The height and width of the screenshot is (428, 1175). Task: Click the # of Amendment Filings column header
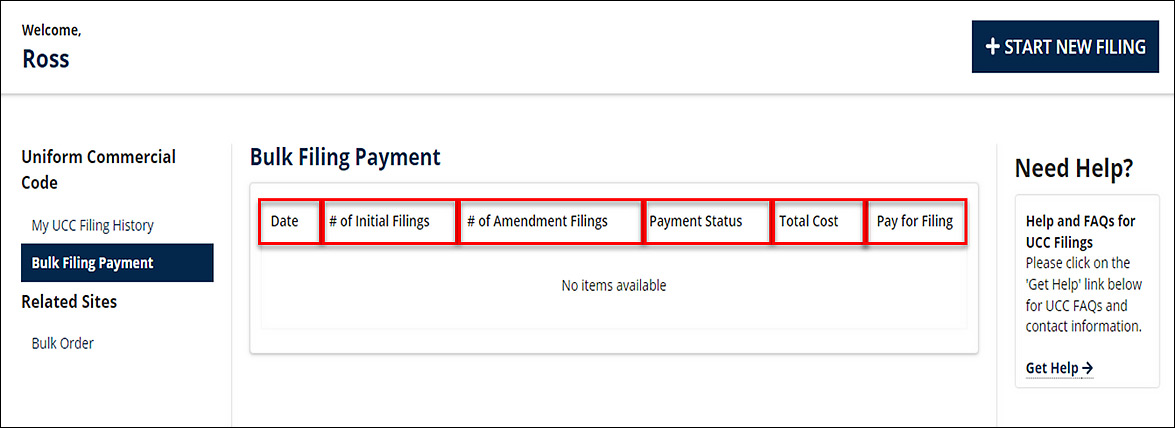(537, 222)
